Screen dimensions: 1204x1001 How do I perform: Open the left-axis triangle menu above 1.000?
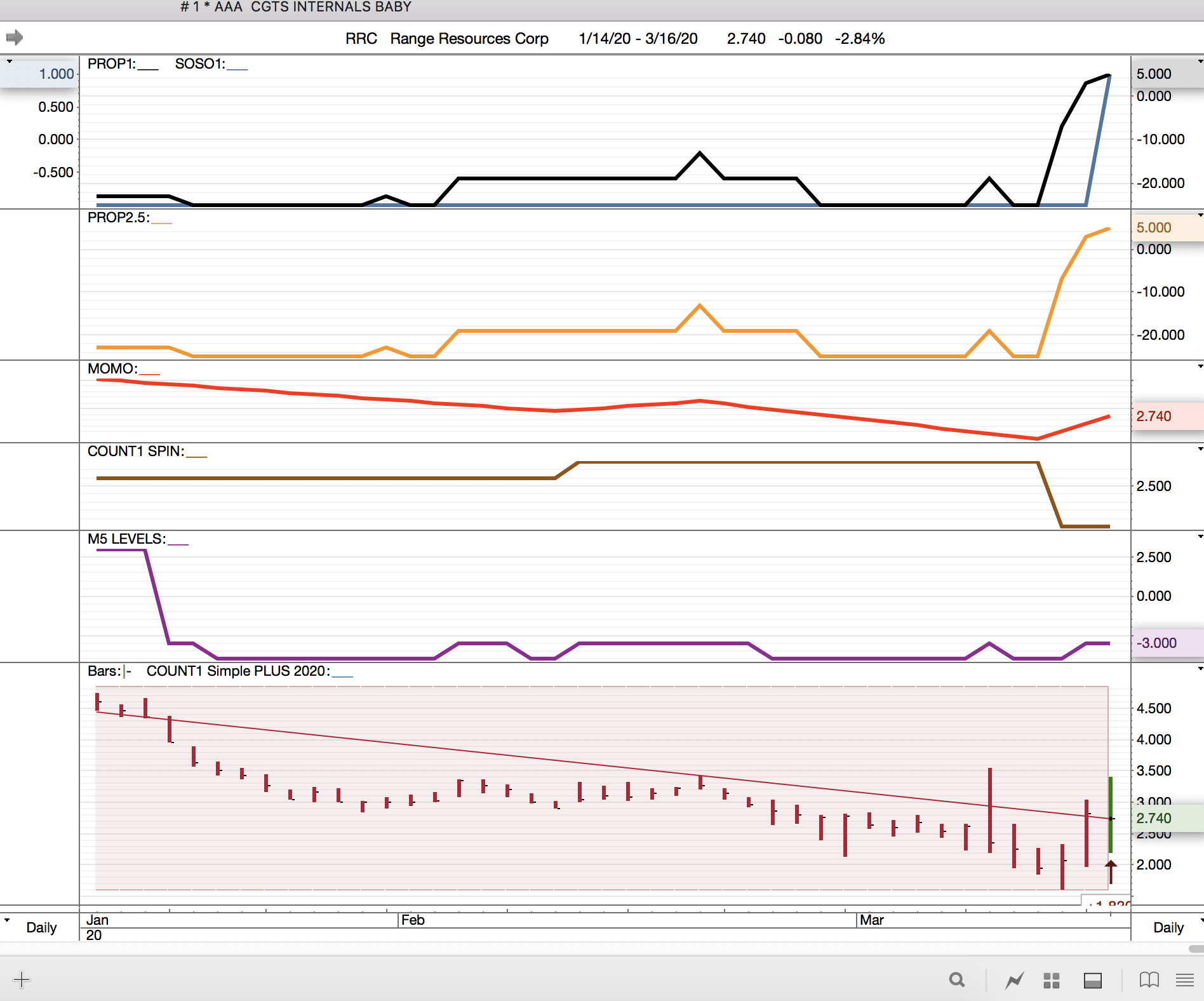point(10,62)
